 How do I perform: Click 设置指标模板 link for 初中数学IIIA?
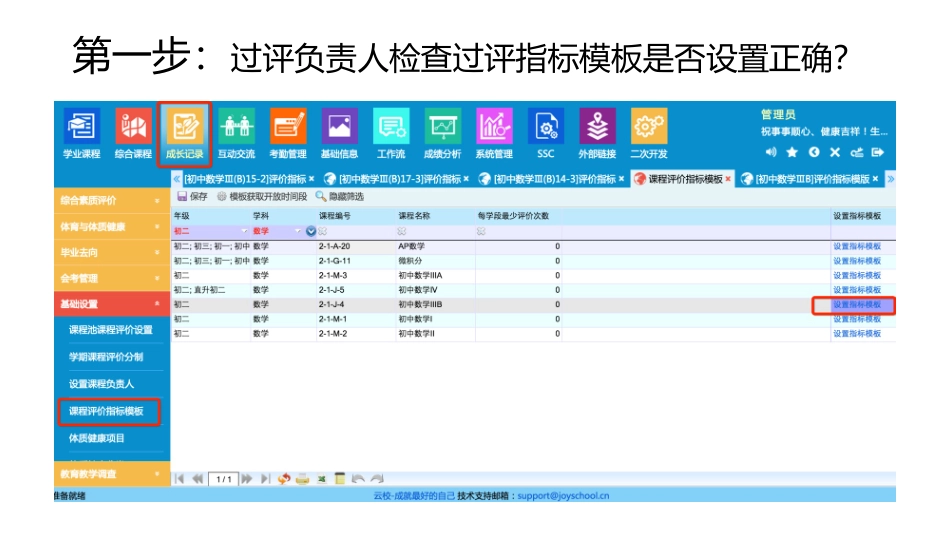pos(857,275)
